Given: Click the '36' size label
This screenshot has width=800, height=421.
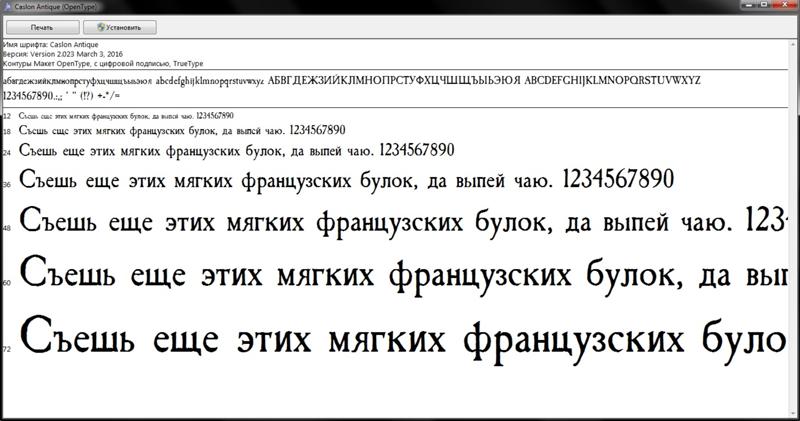Looking at the screenshot, I should (7, 184).
